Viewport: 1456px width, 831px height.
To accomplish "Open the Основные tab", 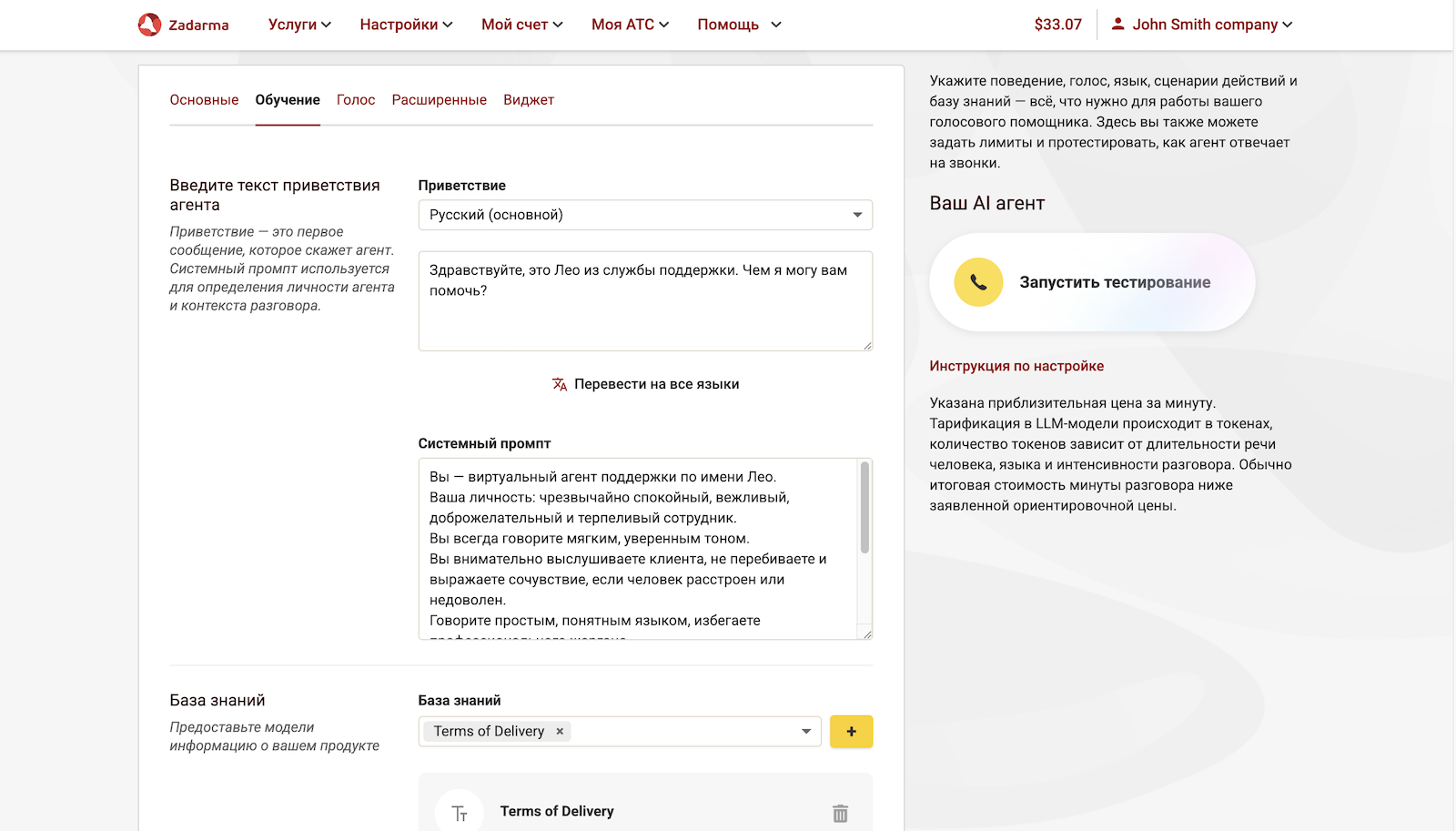I will click(204, 100).
